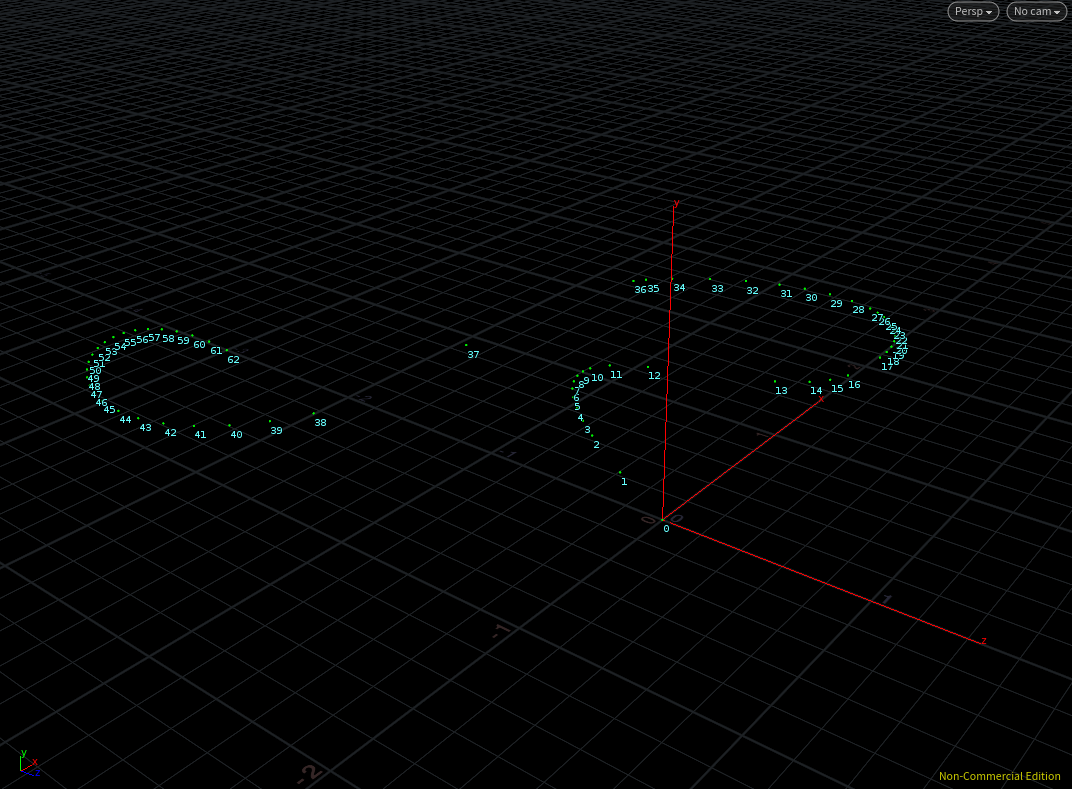Select point number 2
Viewport: 1072px width, 789px height.
tap(596, 444)
